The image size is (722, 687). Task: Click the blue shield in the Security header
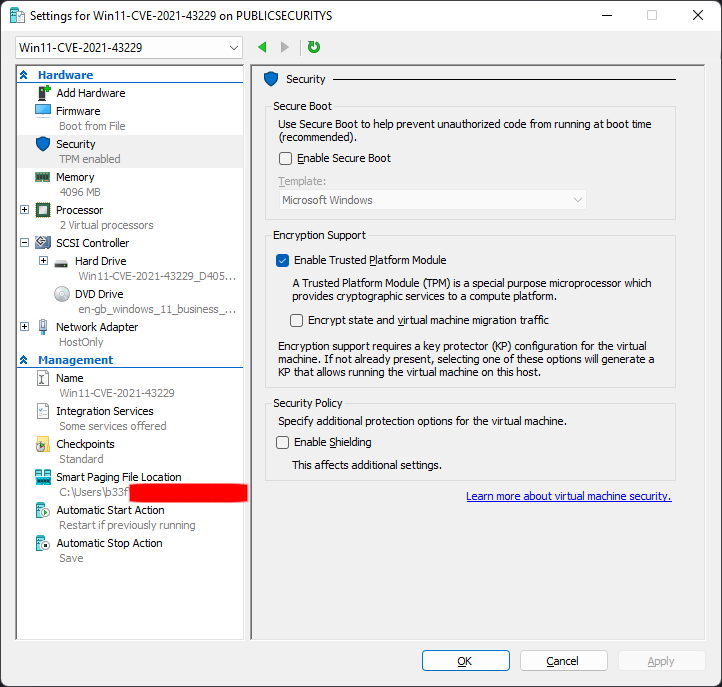click(x=271, y=79)
